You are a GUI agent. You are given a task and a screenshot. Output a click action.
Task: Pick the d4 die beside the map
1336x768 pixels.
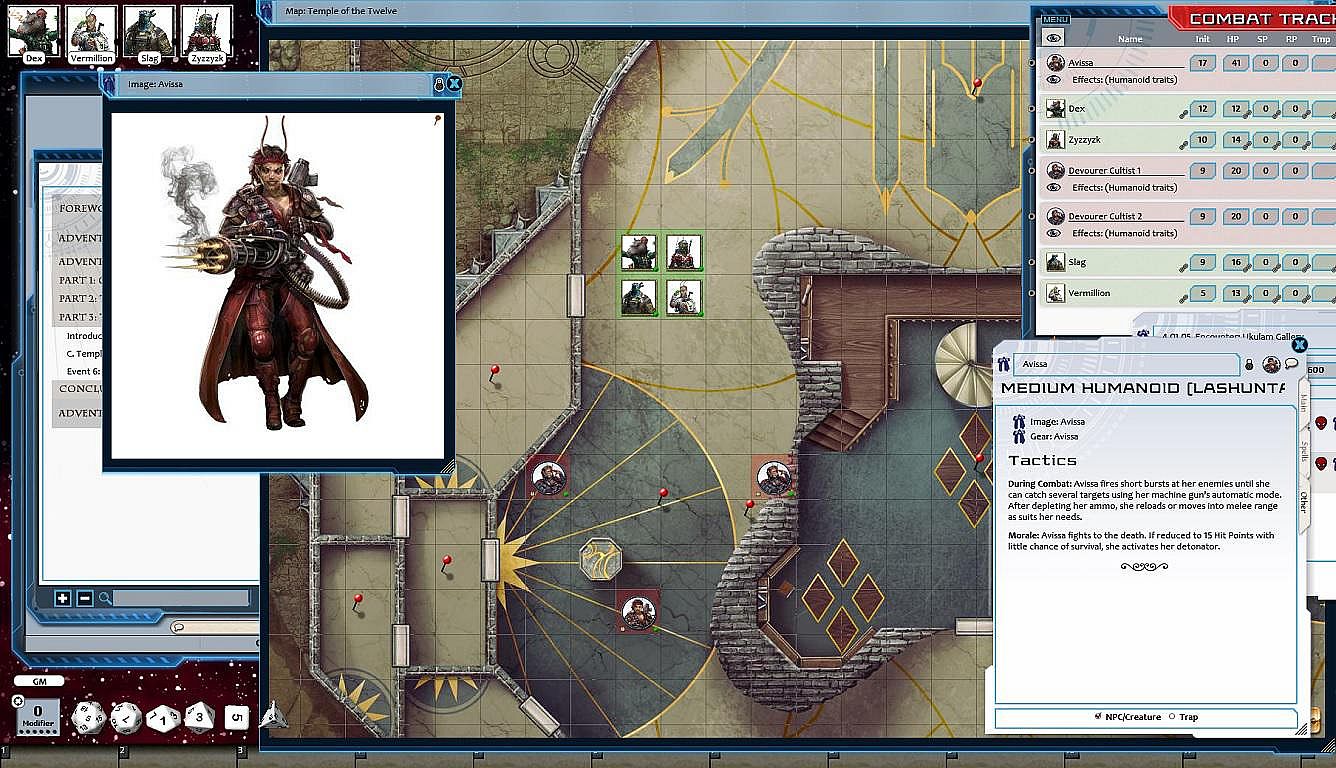click(273, 713)
